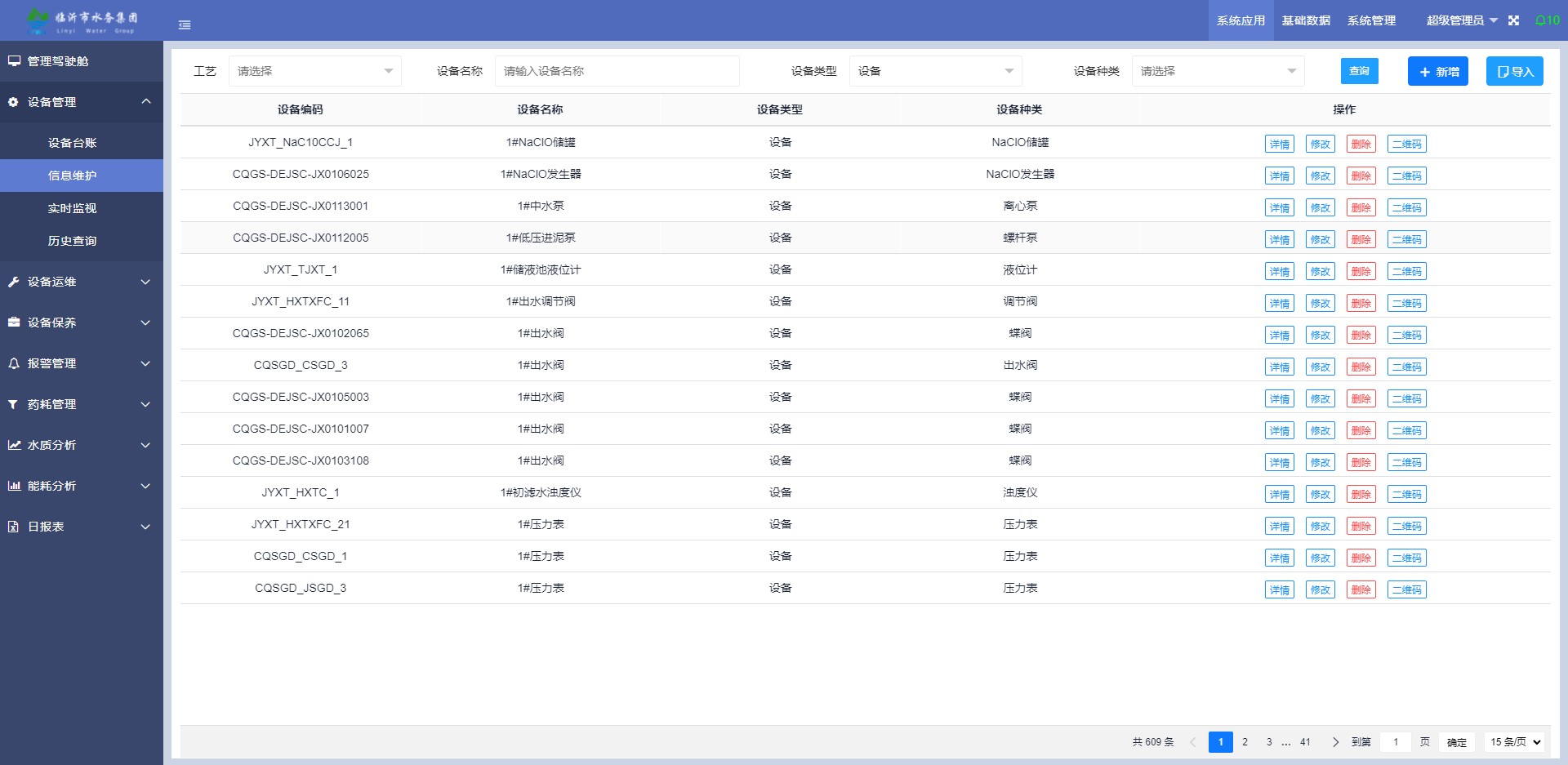Open 历史查询 submenu item
This screenshot has width=1568, height=765.
82,241
